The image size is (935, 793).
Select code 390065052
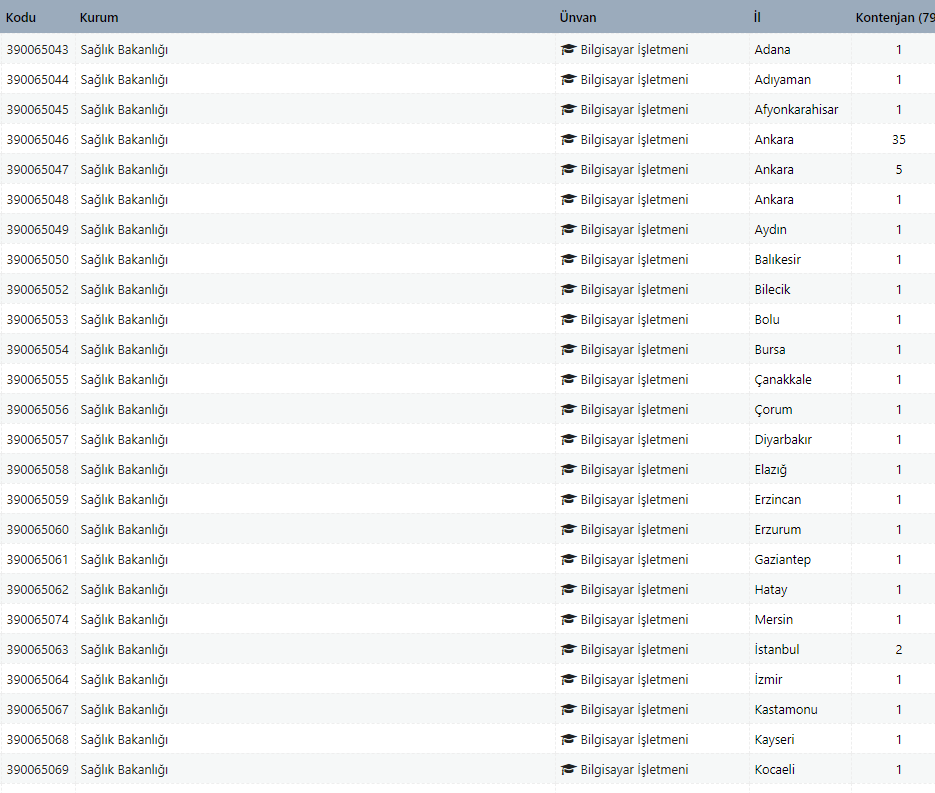point(38,290)
